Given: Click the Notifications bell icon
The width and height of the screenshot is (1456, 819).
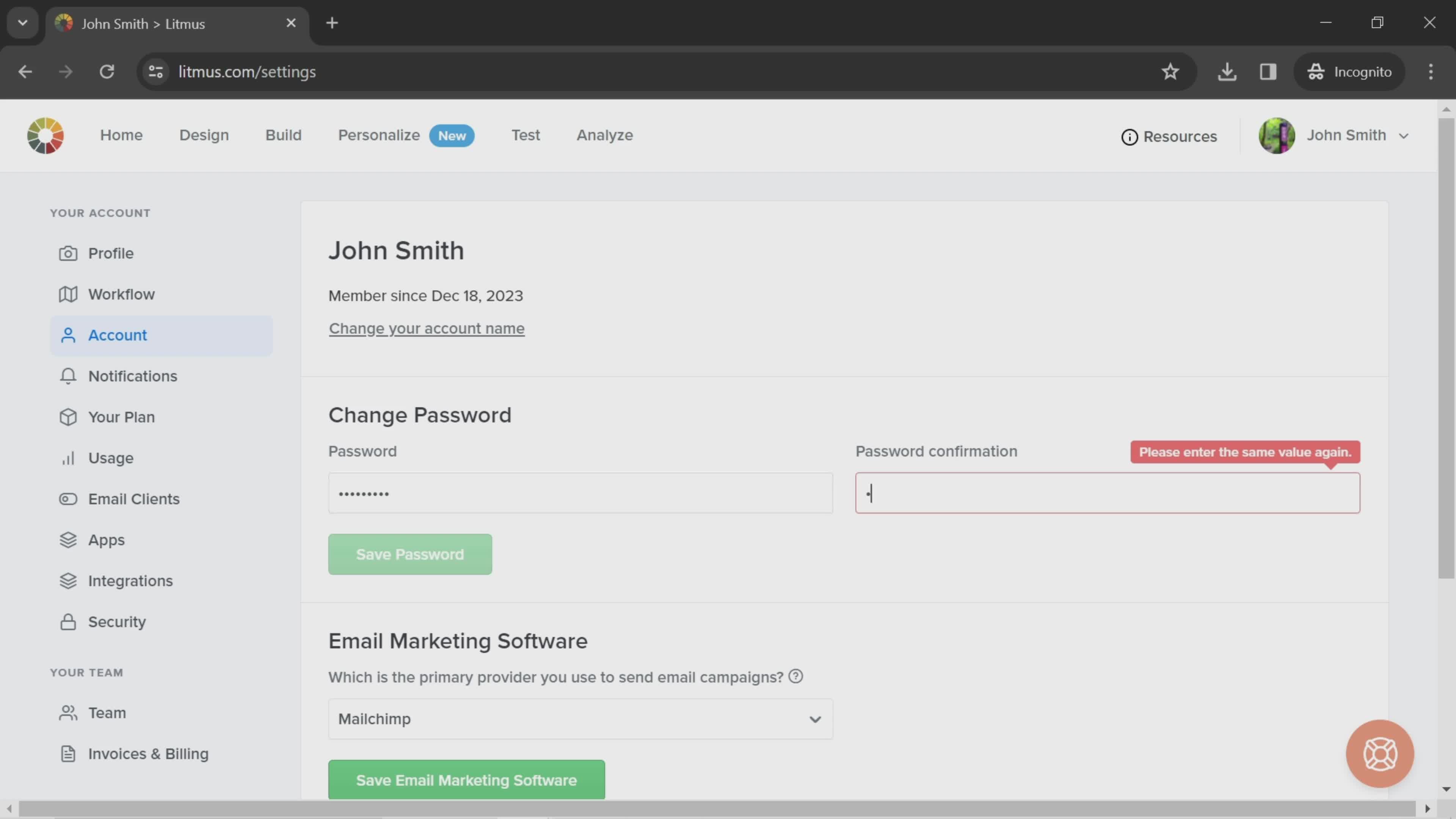Looking at the screenshot, I should click(68, 375).
